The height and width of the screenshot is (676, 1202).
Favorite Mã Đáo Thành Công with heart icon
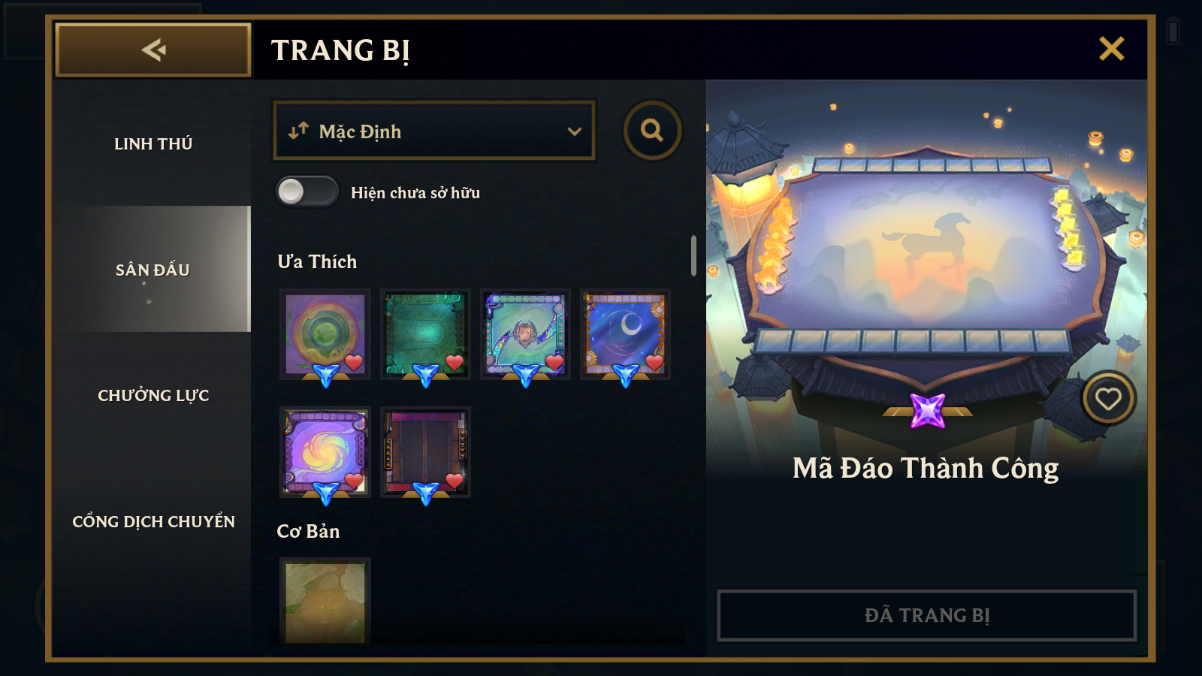[x=1107, y=399]
